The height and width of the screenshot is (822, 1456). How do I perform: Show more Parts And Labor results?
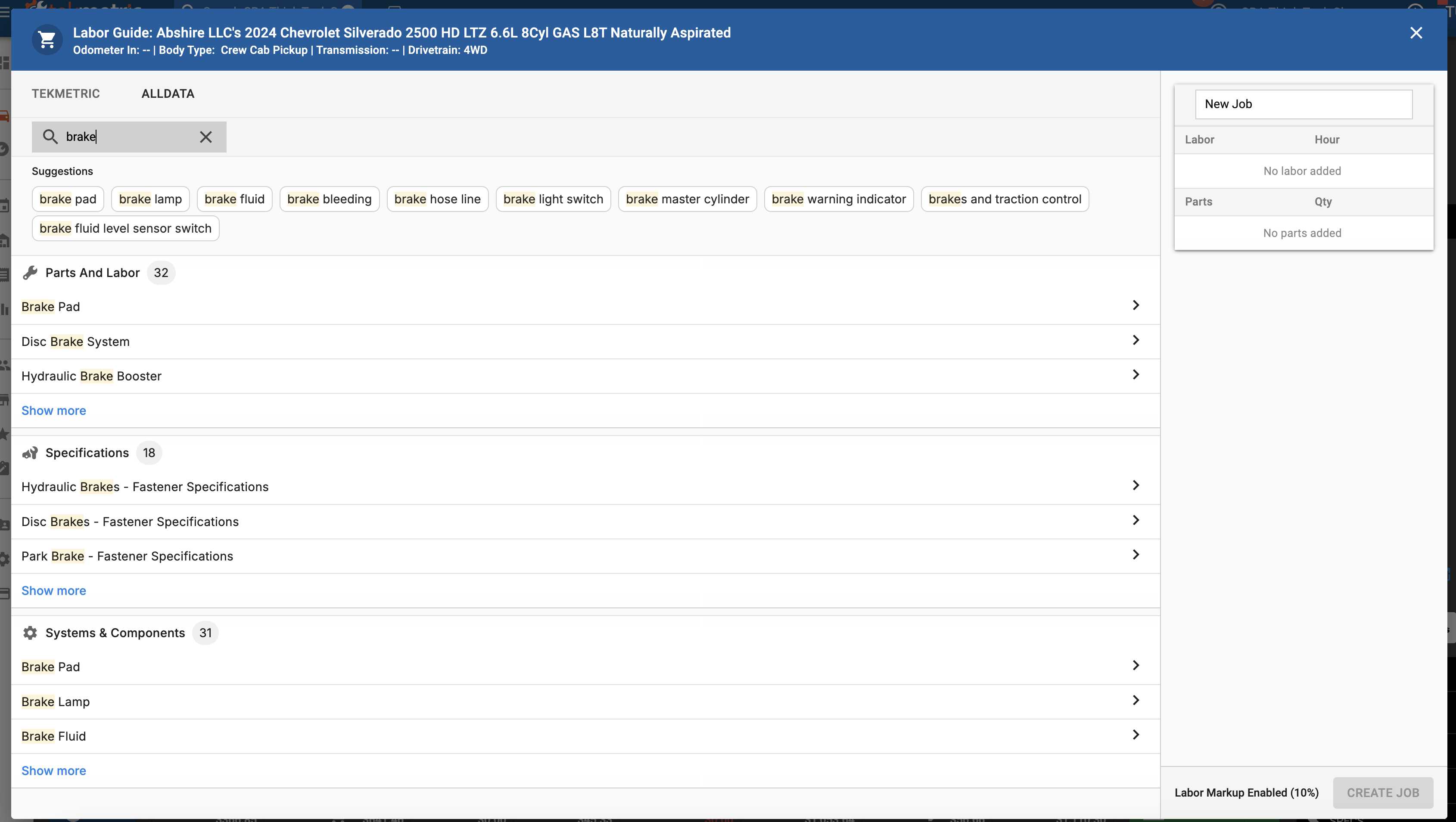pos(54,411)
